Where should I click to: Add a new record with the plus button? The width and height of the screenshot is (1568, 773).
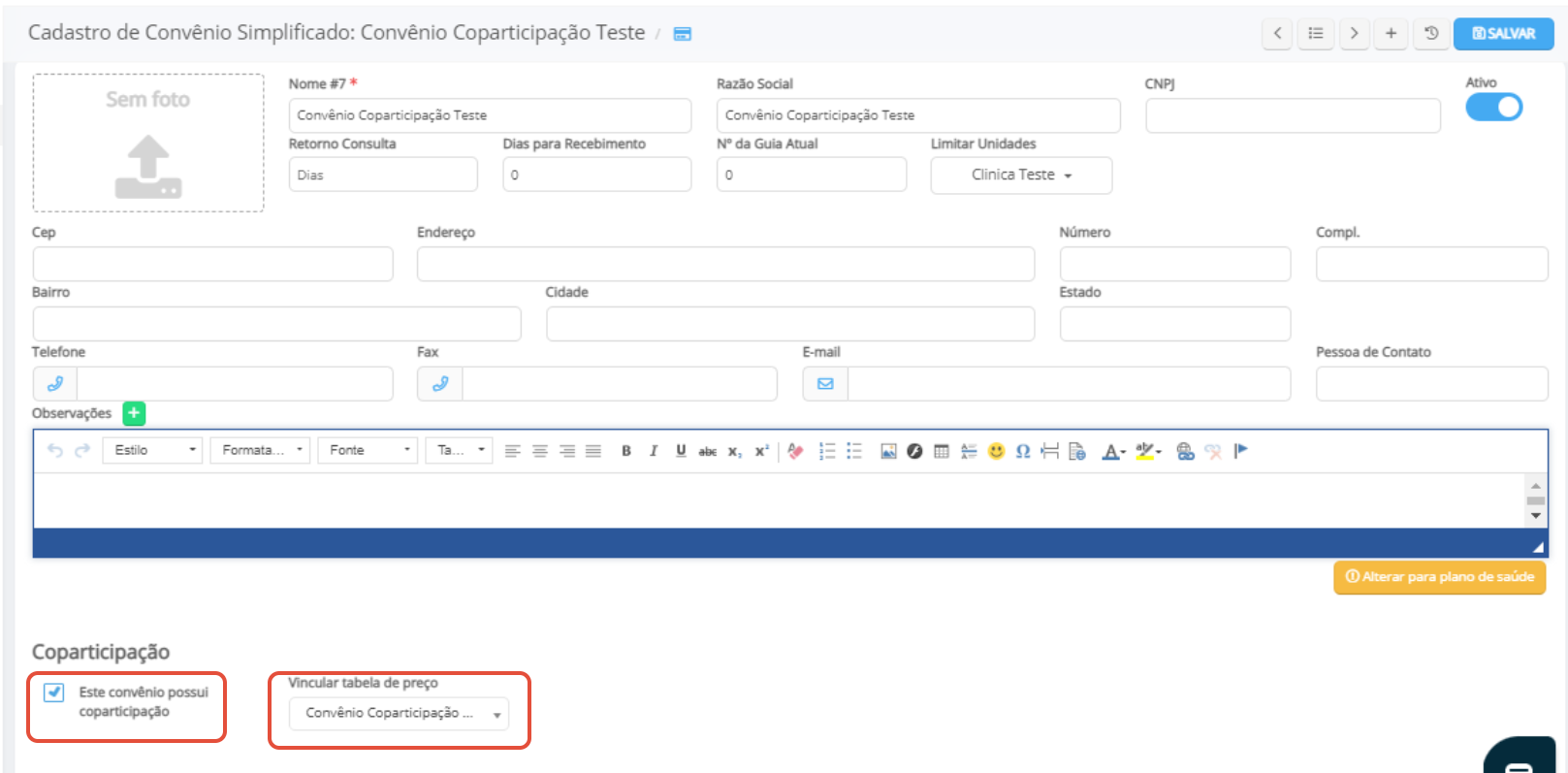1392,33
